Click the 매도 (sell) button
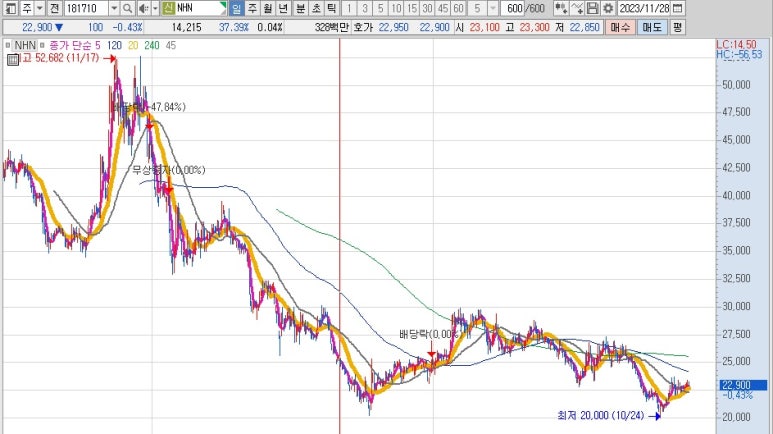Image resolution: width=773 pixels, height=434 pixels. click(x=652, y=27)
